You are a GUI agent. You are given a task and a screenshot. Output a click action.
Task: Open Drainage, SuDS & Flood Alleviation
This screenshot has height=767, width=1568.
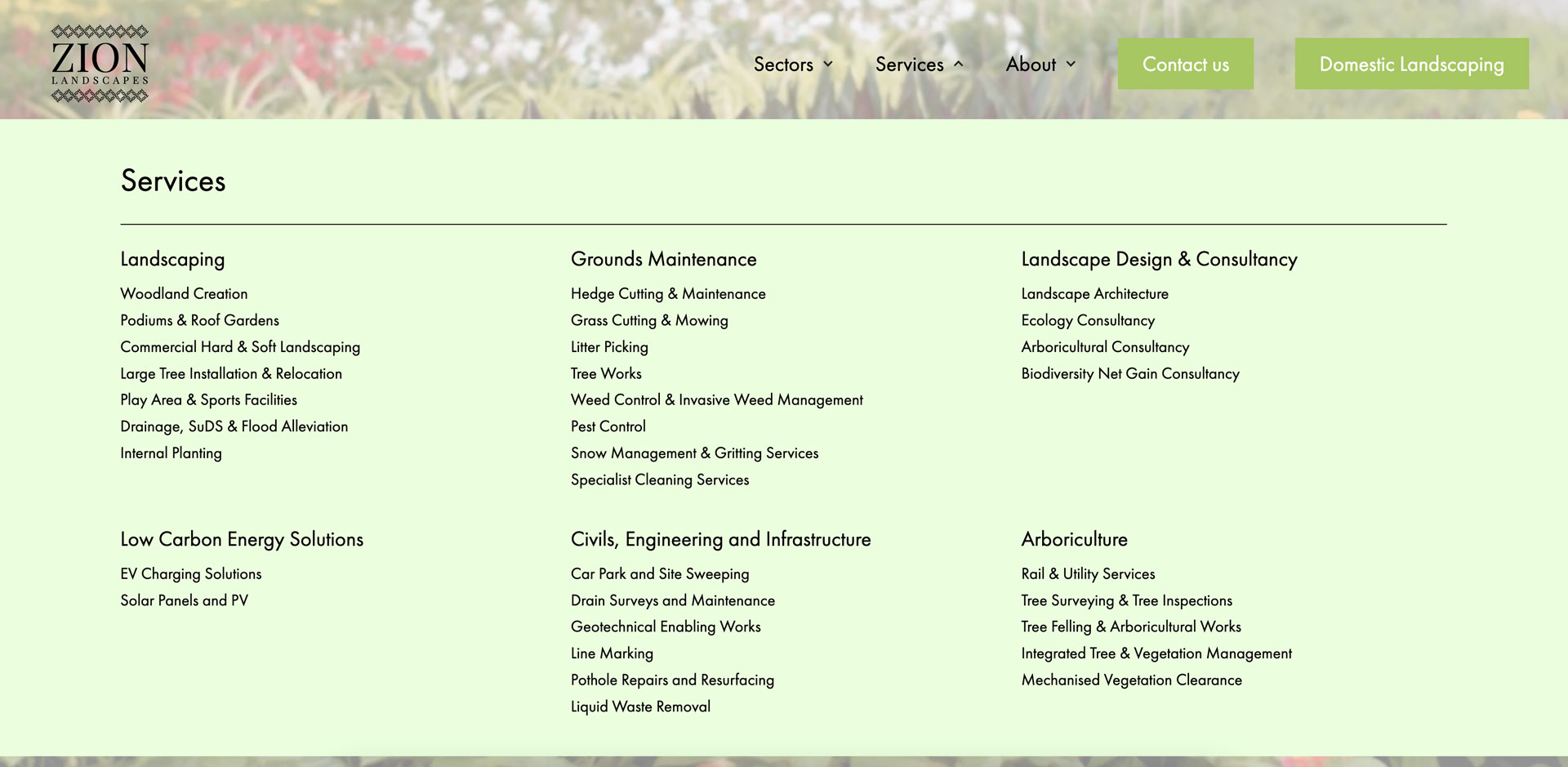[x=234, y=426]
